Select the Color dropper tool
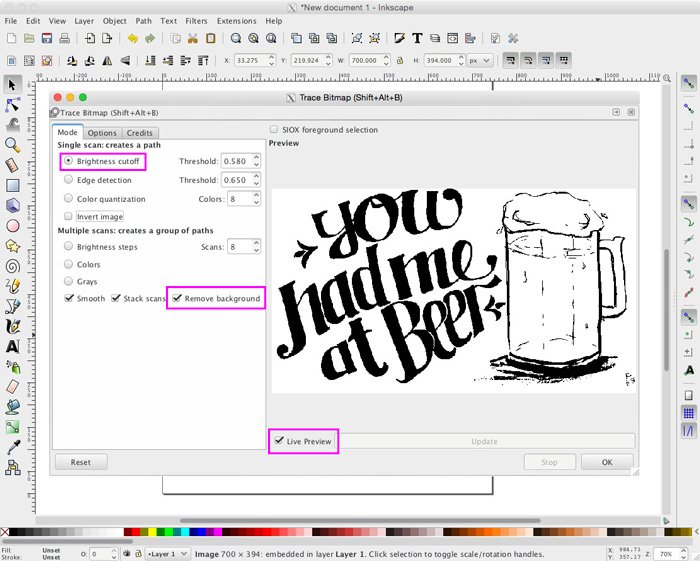 pos(12,447)
